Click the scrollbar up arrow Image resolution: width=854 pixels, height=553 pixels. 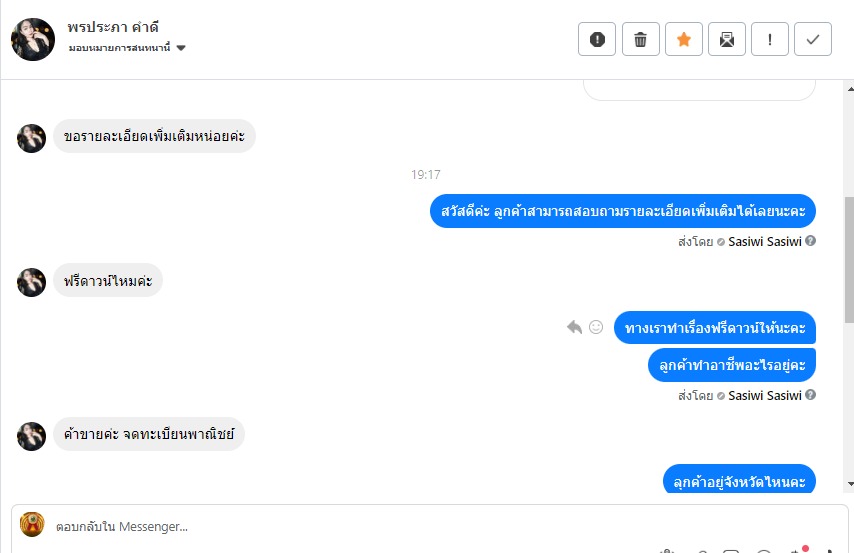tap(850, 88)
